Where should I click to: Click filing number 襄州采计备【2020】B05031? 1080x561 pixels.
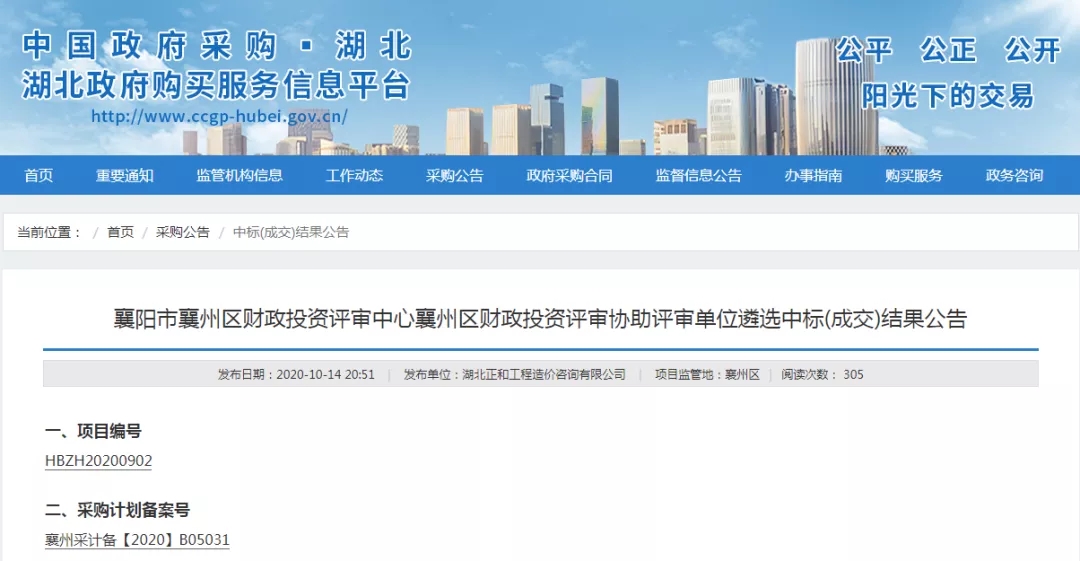[137, 540]
